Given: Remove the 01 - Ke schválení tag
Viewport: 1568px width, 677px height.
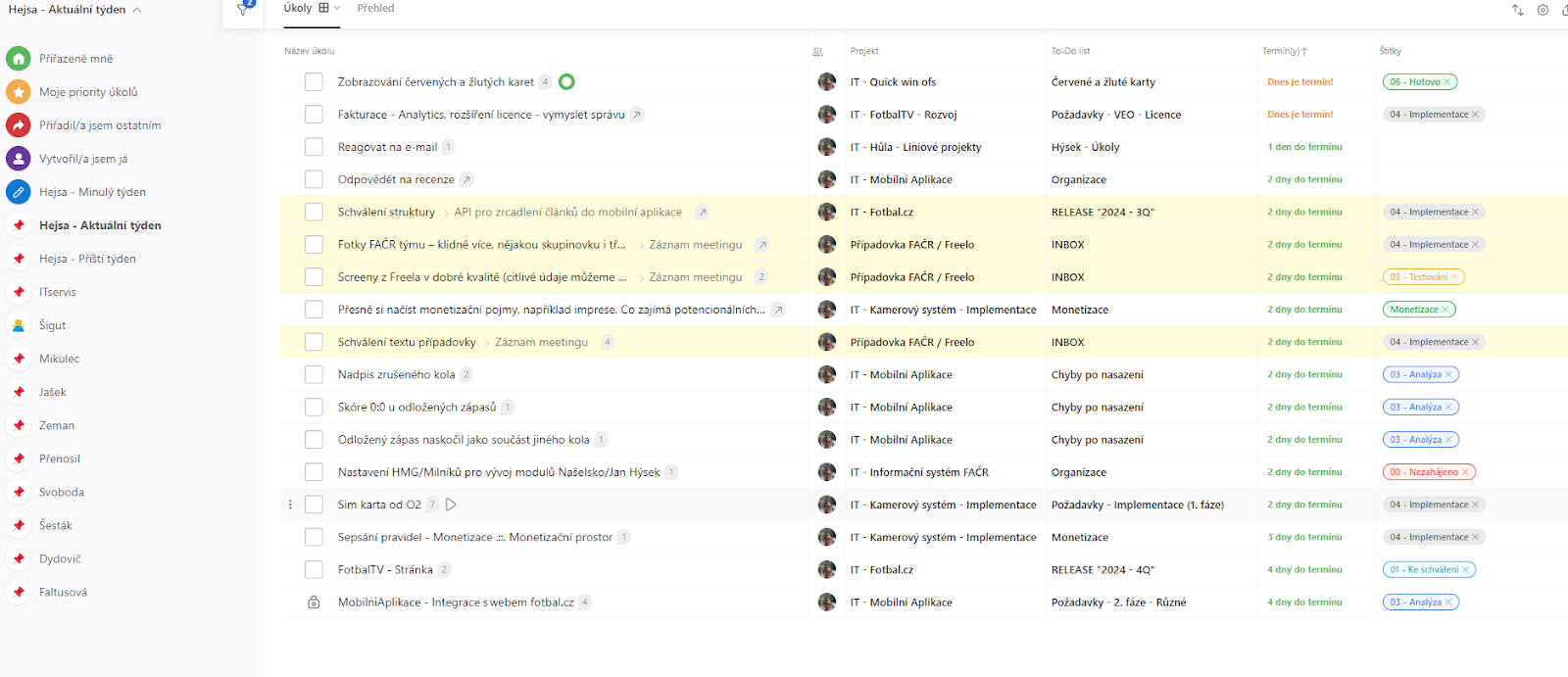Looking at the screenshot, I should click(x=1466, y=569).
